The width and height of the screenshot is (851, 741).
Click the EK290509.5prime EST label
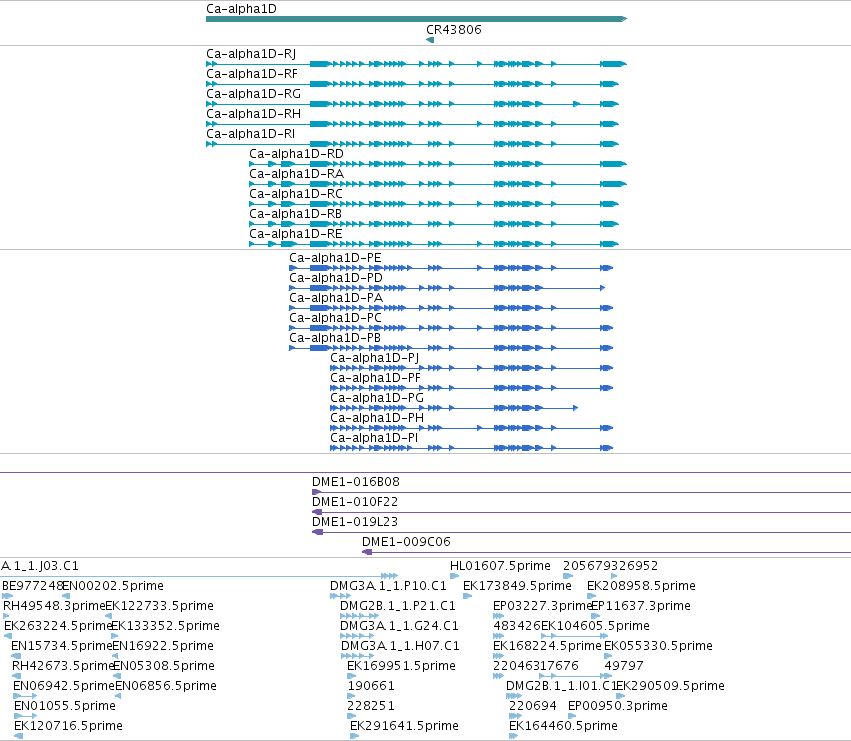(x=670, y=686)
